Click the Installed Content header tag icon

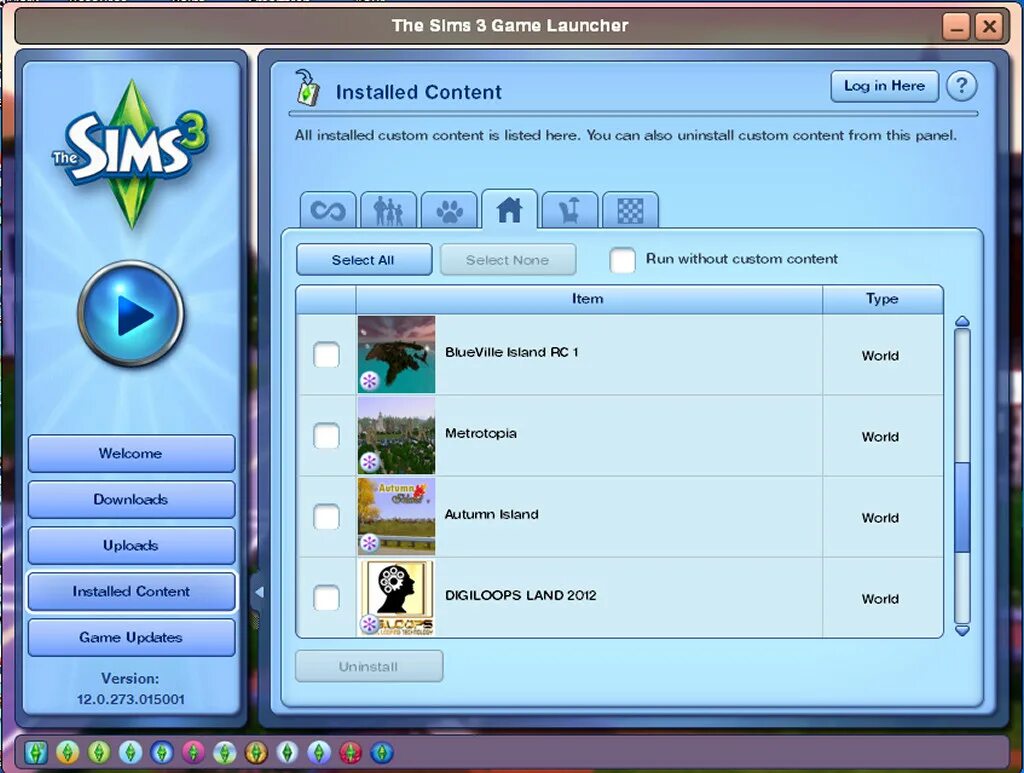[x=306, y=88]
